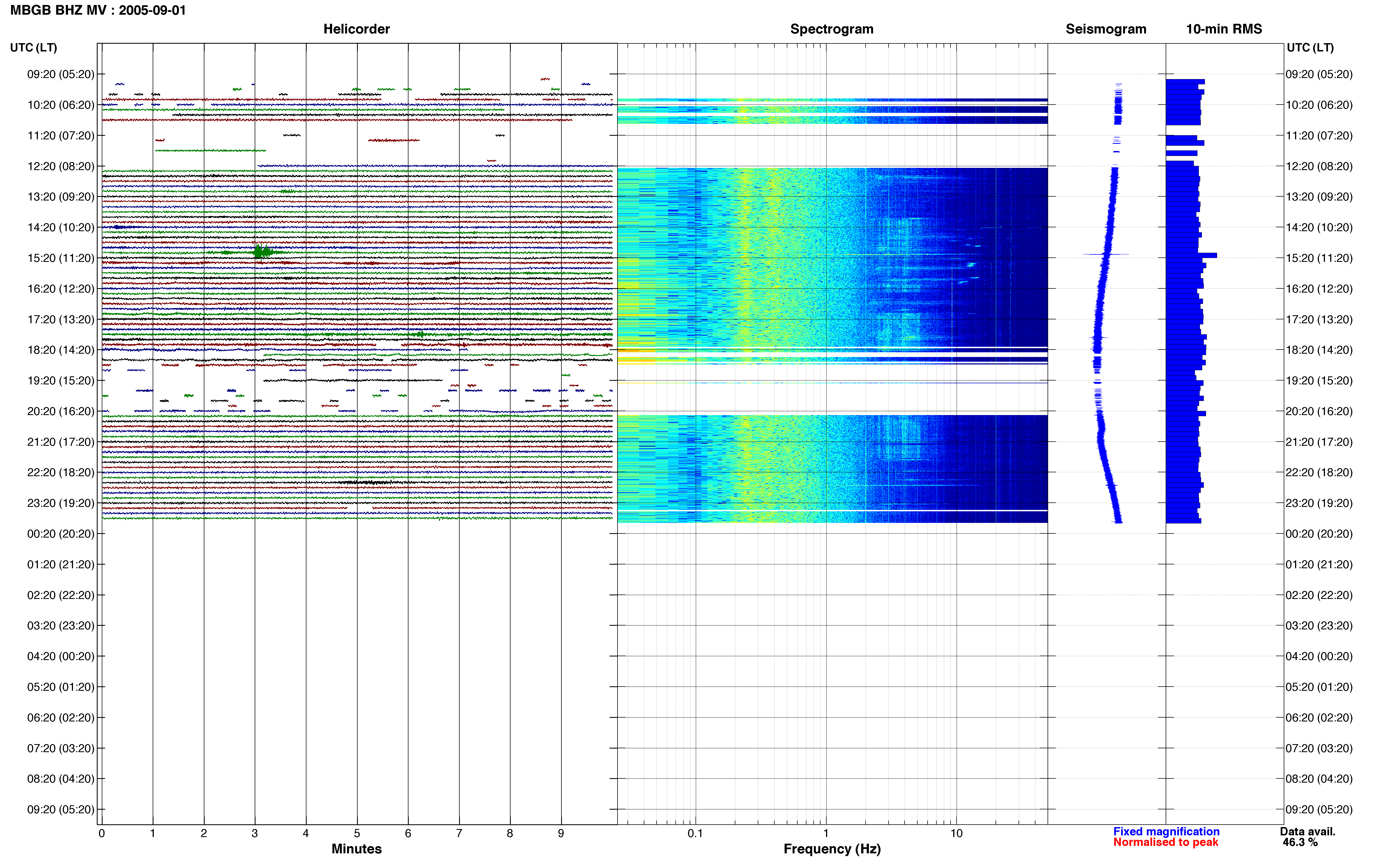1388x868 pixels.
Task: Select left time label 17:20 (13:20)
Action: [x=61, y=319]
